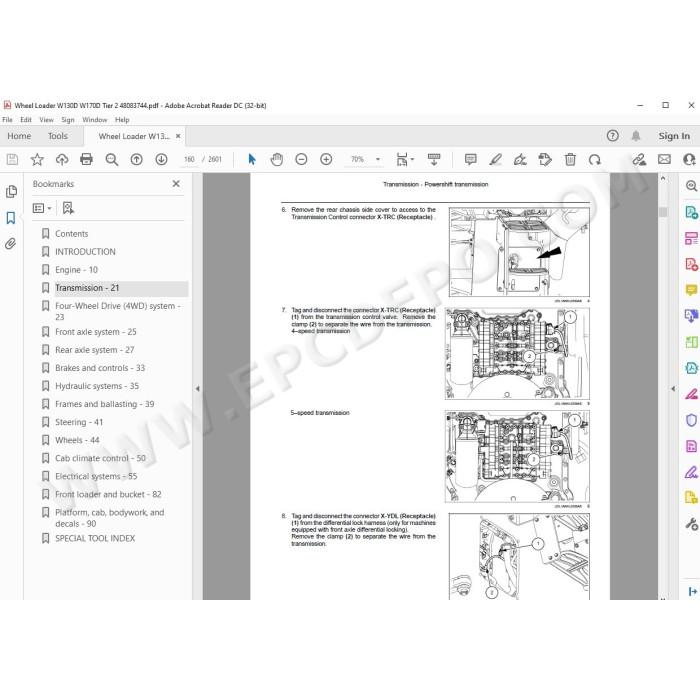Close the Wheel Loader W13... document tab
Image resolution: width=700 pixels, height=700 pixels.
(x=178, y=136)
